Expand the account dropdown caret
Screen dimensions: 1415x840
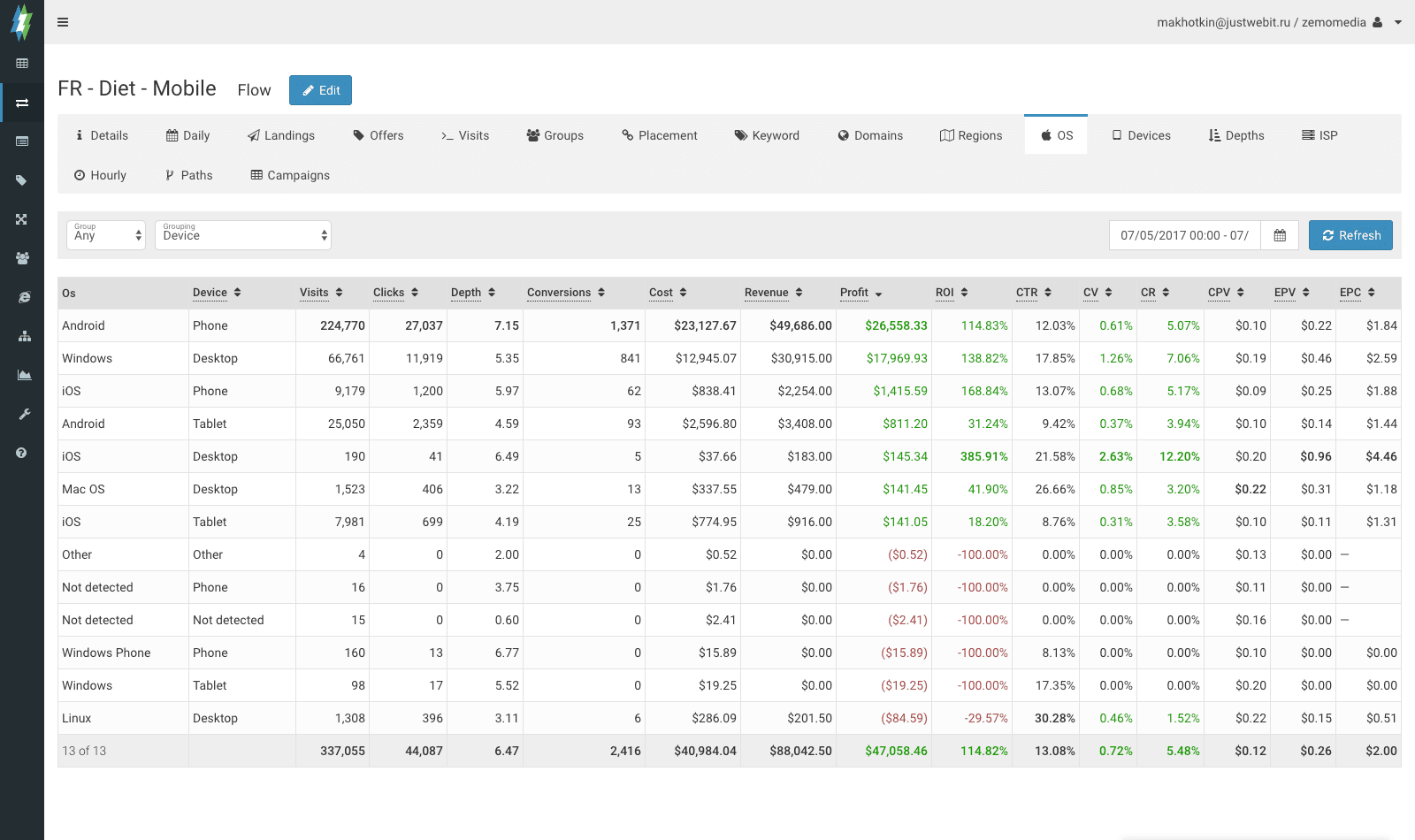point(1398,22)
